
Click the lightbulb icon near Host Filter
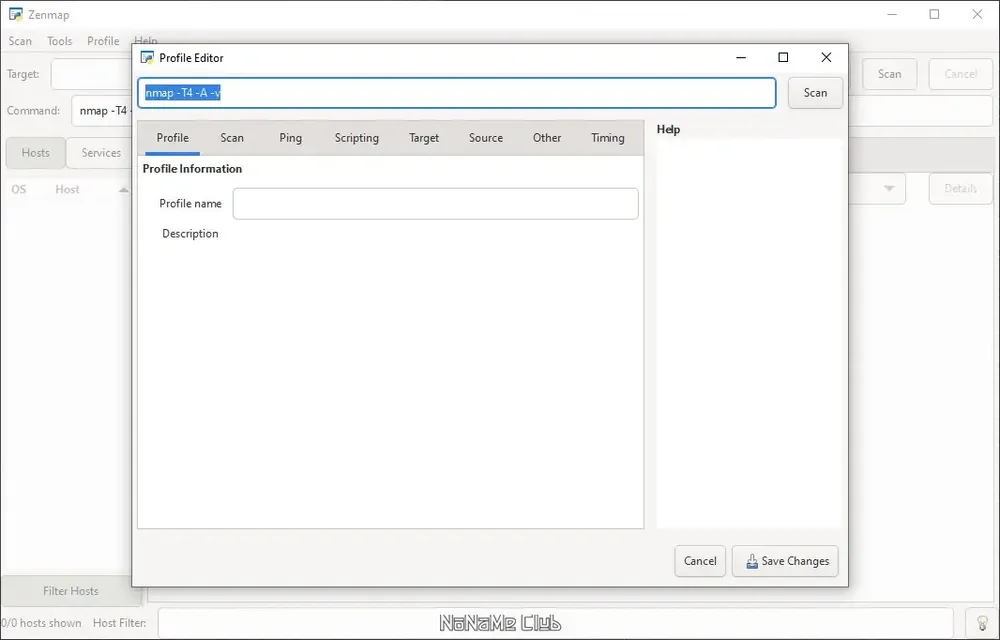[x=982, y=623]
